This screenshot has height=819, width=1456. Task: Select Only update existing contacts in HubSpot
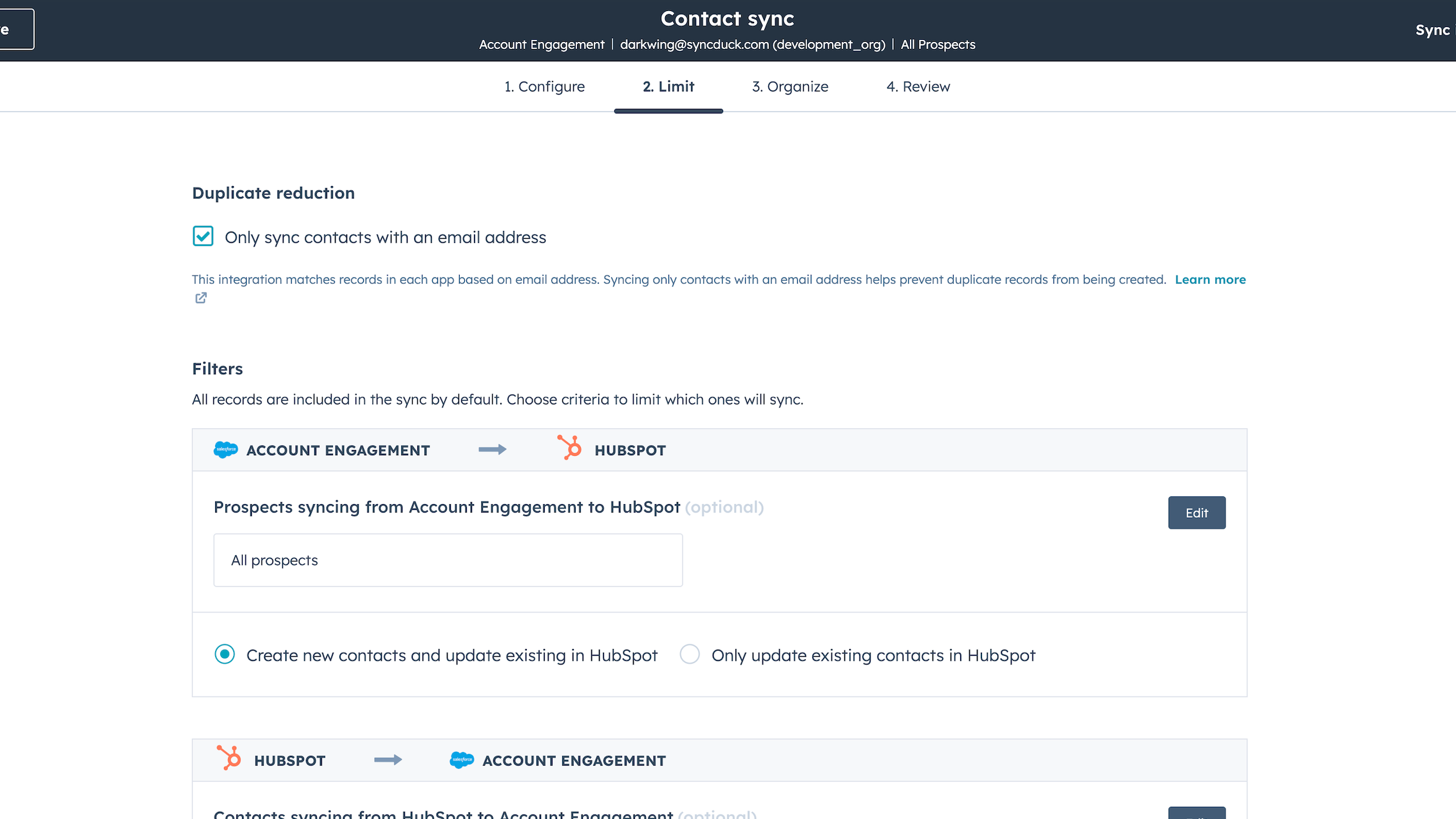[690, 654]
